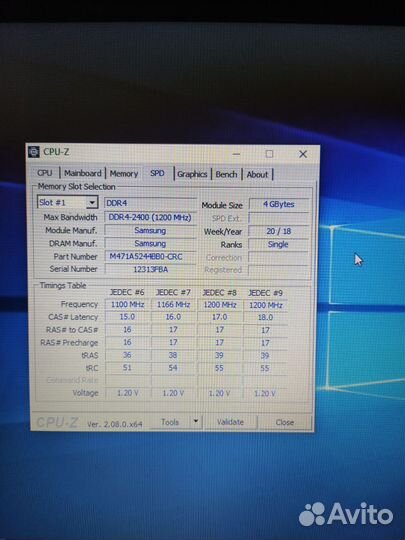Viewport: 405px width, 540px height.
Task: Click the Ranks value Single
Action: pos(279,244)
